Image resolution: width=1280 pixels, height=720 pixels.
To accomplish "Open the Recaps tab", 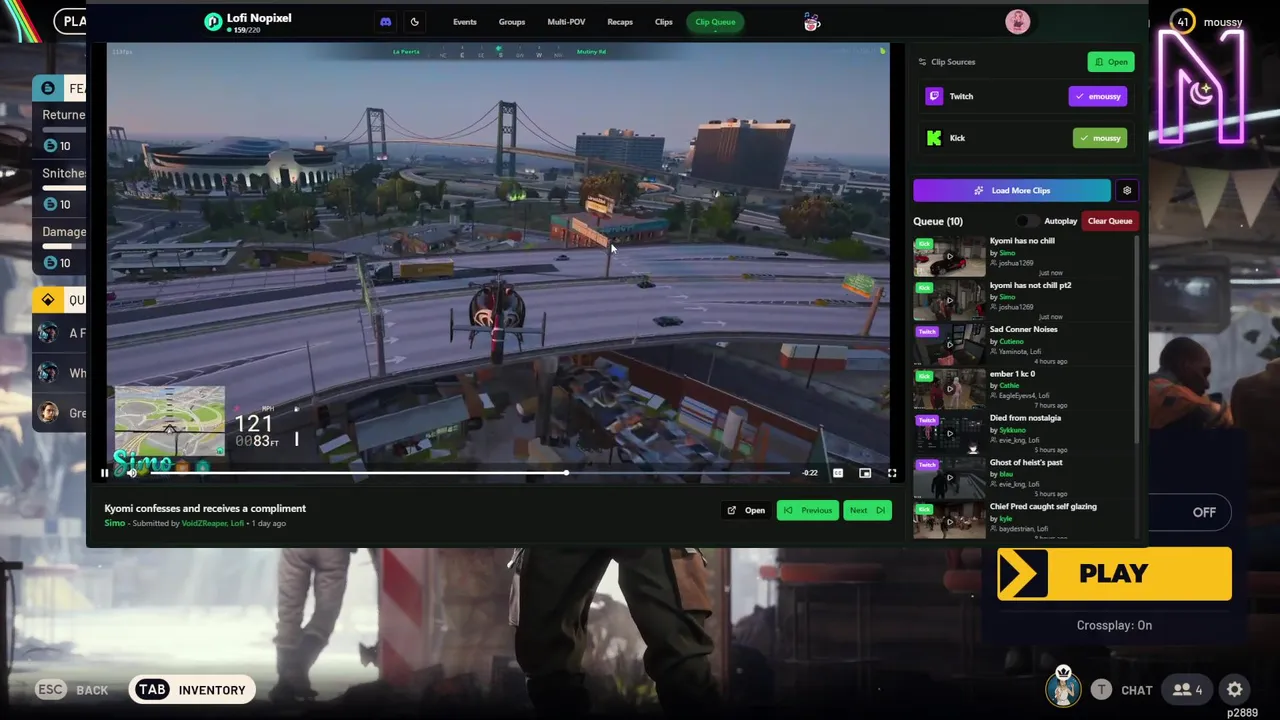I will (x=620, y=22).
